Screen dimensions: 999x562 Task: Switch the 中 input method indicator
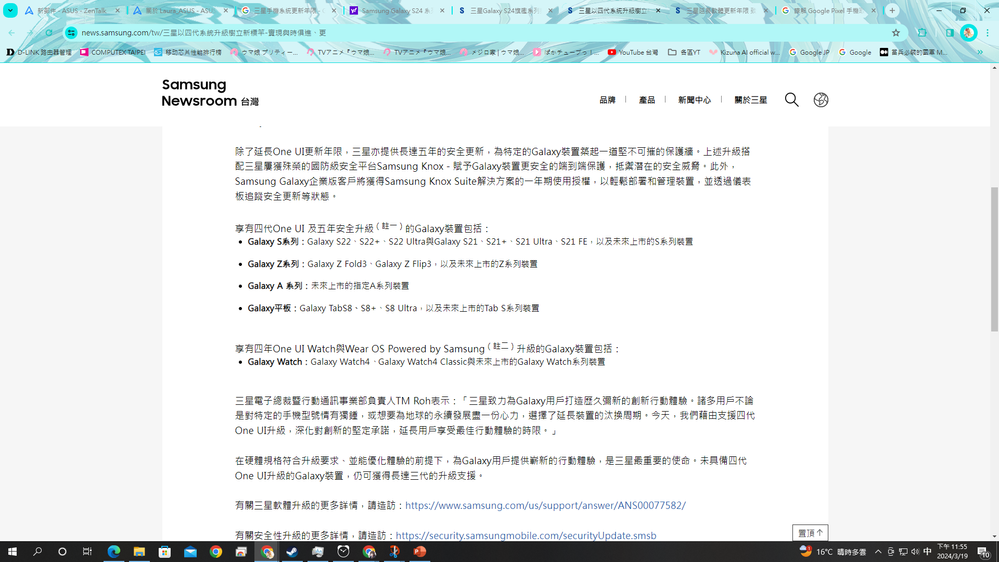927,552
